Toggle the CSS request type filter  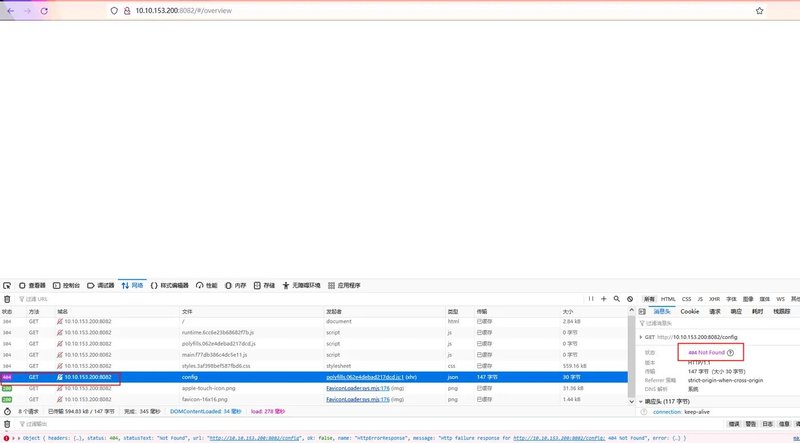pyautogui.click(x=686, y=299)
